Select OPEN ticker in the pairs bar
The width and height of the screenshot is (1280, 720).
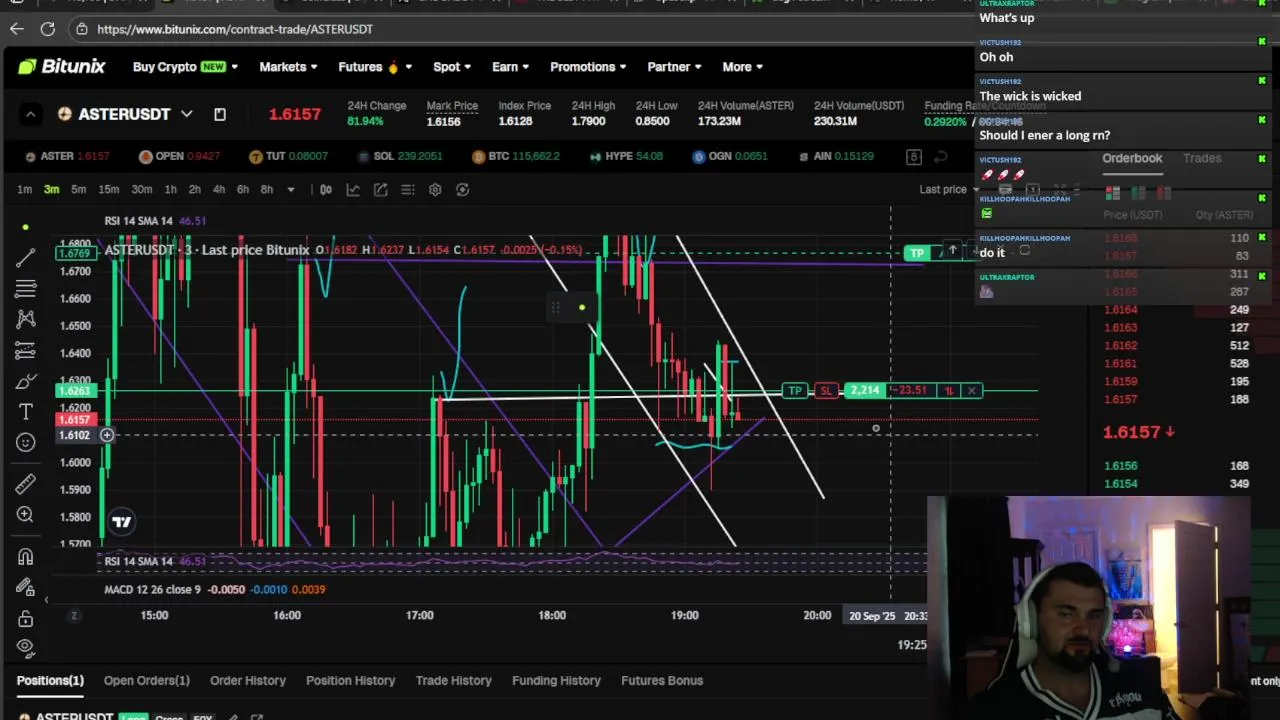click(x=179, y=156)
